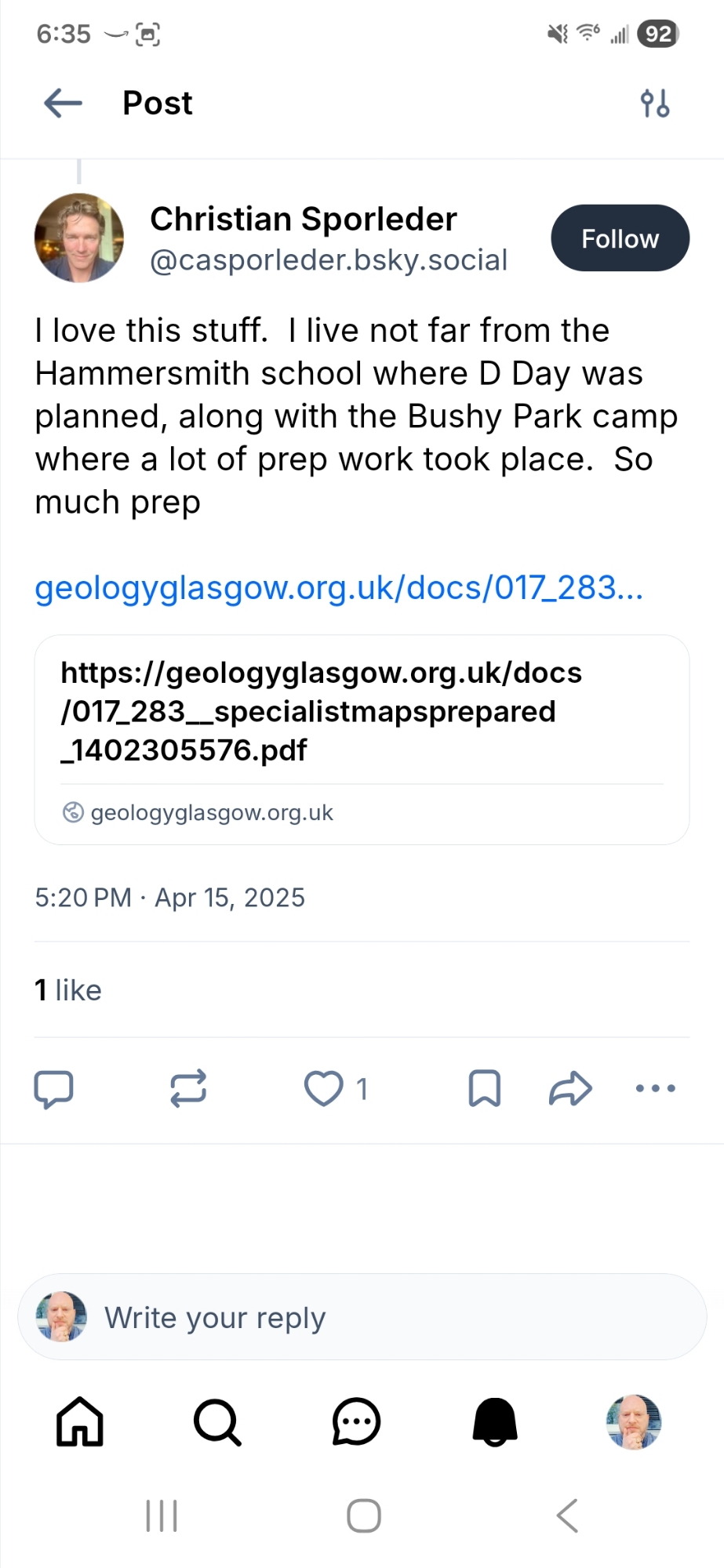Image resolution: width=724 pixels, height=1568 pixels.
Task: Open the geologyglasgow.org.uk blue link in the post text
Action: click(339, 588)
